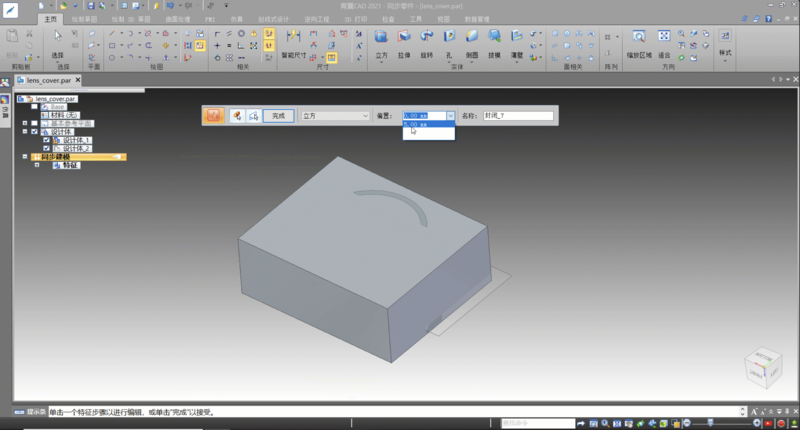
Task: Toggle highlighted relationship-handles button in 相关 group
Action: [269, 34]
